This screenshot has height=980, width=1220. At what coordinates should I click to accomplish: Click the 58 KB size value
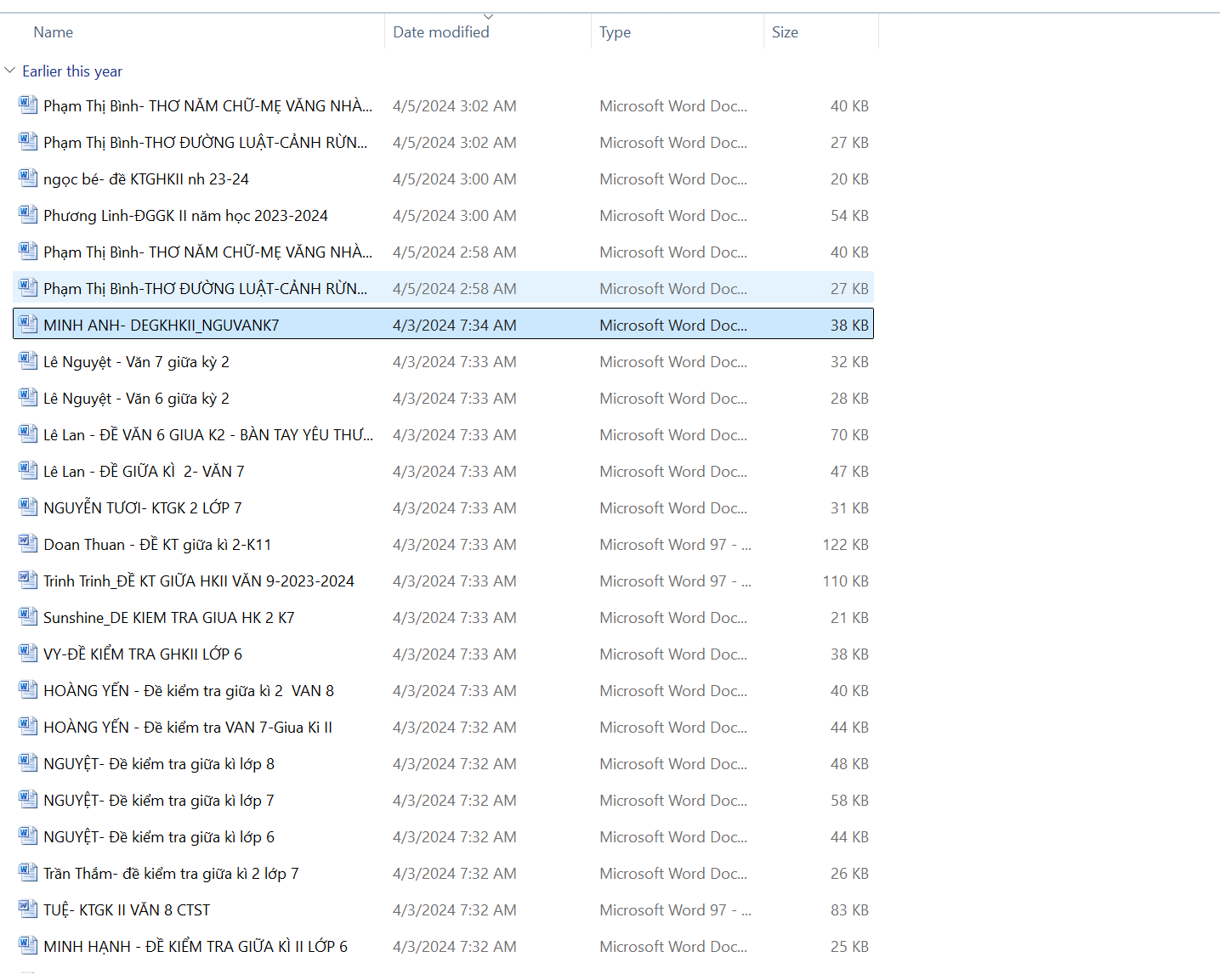(x=849, y=801)
